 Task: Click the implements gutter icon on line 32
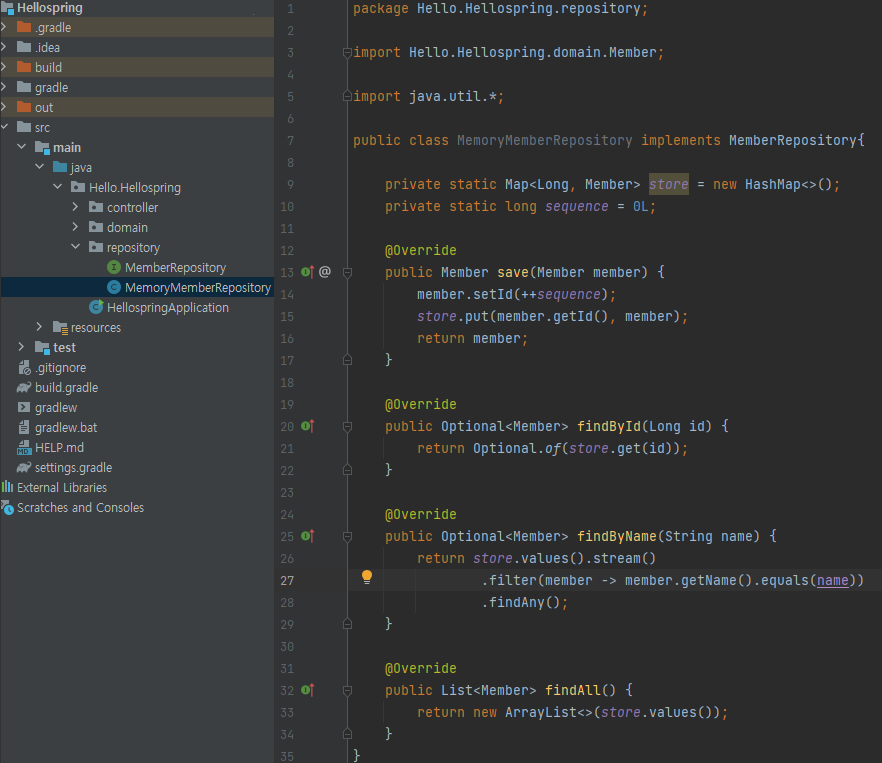[x=307, y=690]
